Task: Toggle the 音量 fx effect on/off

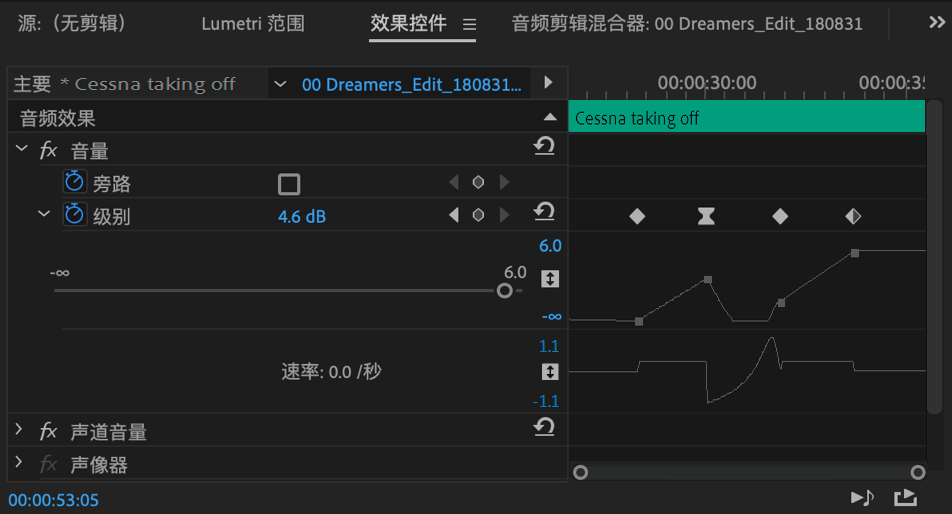Action: [48, 150]
